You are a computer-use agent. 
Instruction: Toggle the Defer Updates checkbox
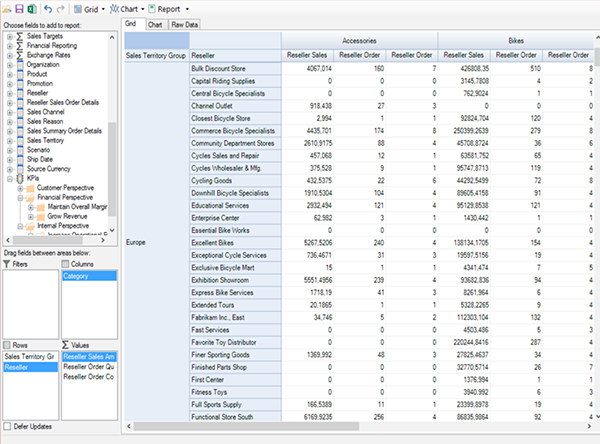tap(7, 426)
